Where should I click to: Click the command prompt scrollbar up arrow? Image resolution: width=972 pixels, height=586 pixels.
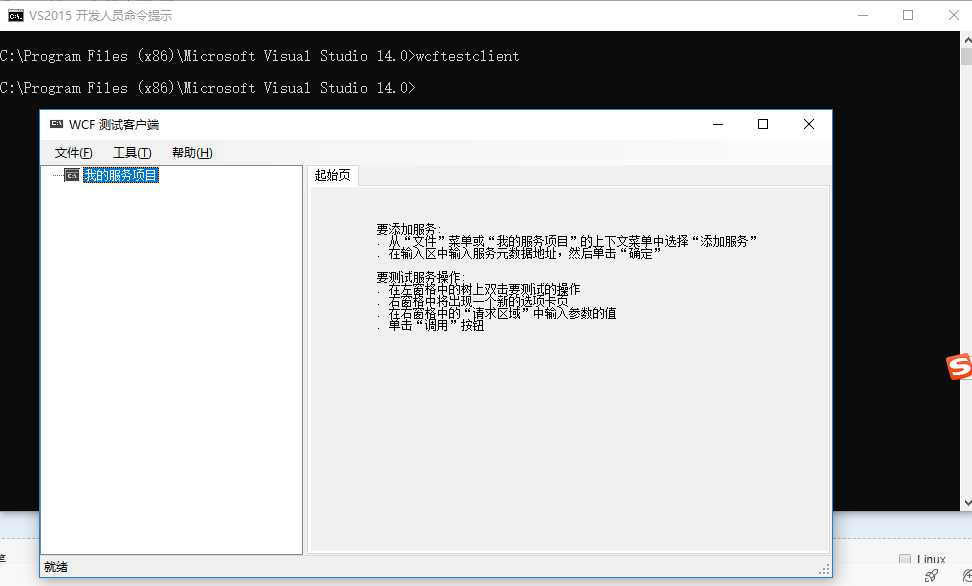point(966,40)
